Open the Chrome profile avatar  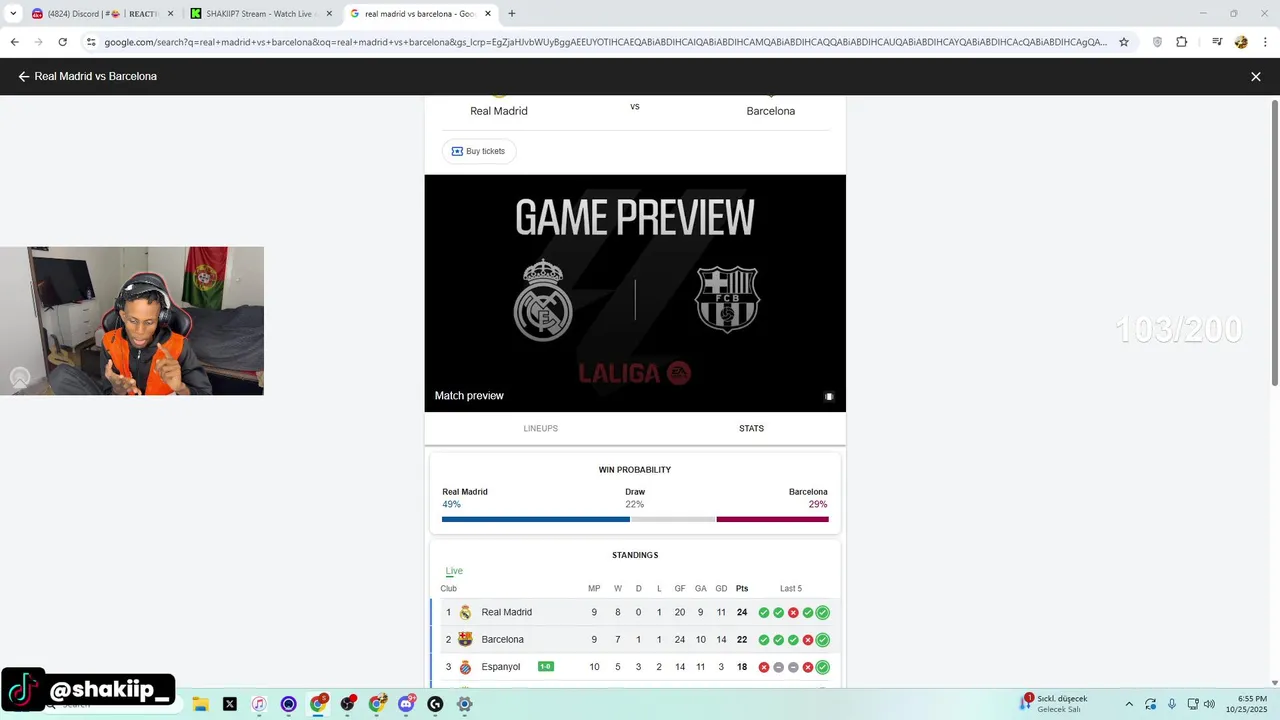click(x=1241, y=42)
